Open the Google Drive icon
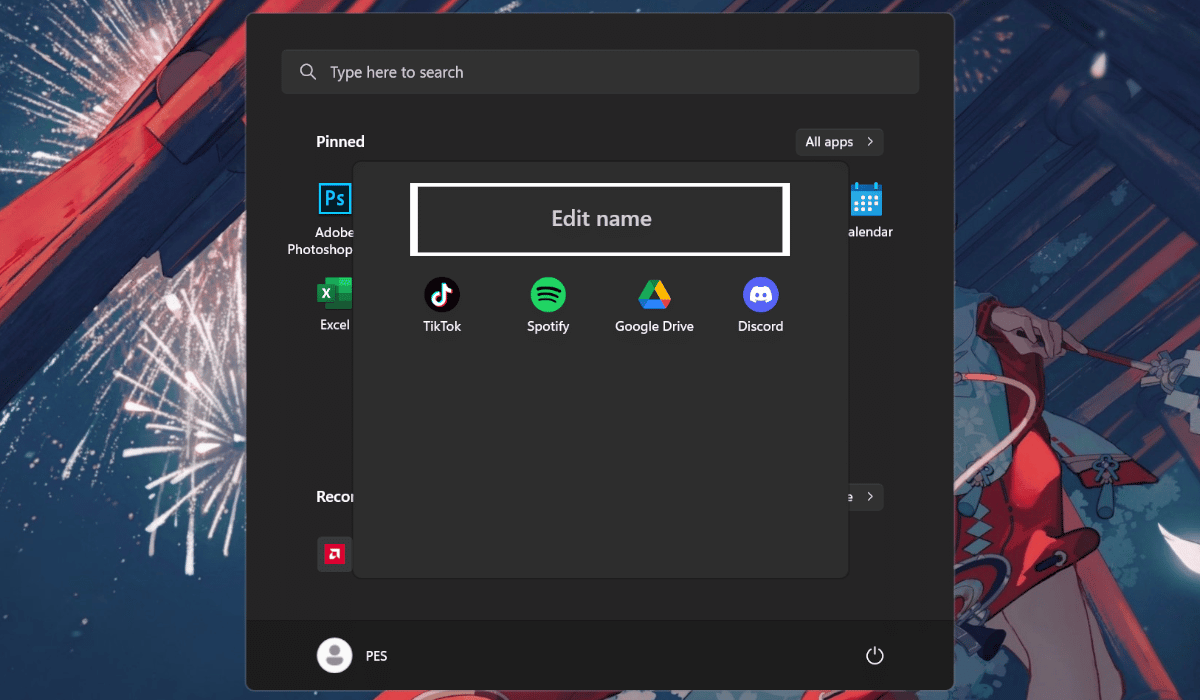The height and width of the screenshot is (700, 1200). (x=654, y=295)
